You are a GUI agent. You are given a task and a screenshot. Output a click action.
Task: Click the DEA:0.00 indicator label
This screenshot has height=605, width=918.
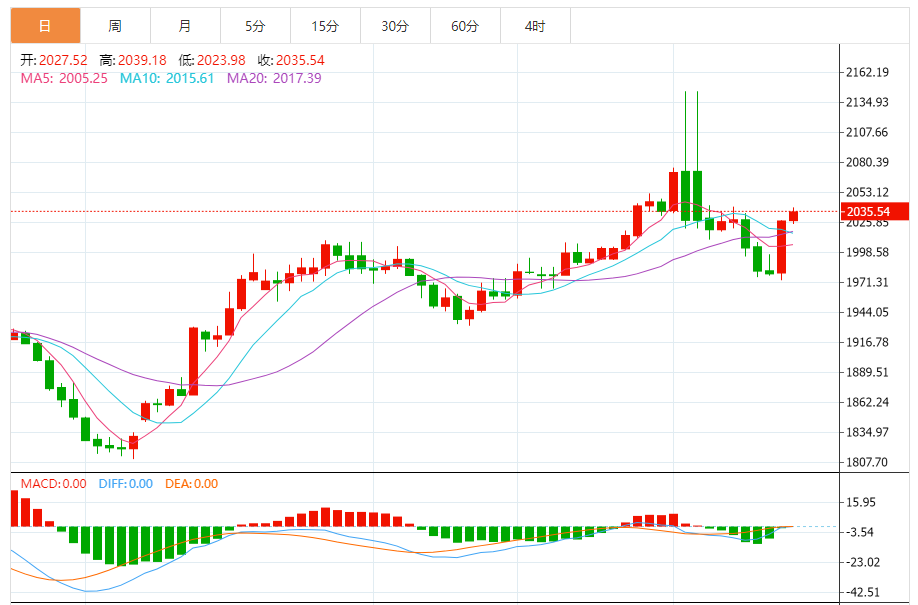[191, 484]
